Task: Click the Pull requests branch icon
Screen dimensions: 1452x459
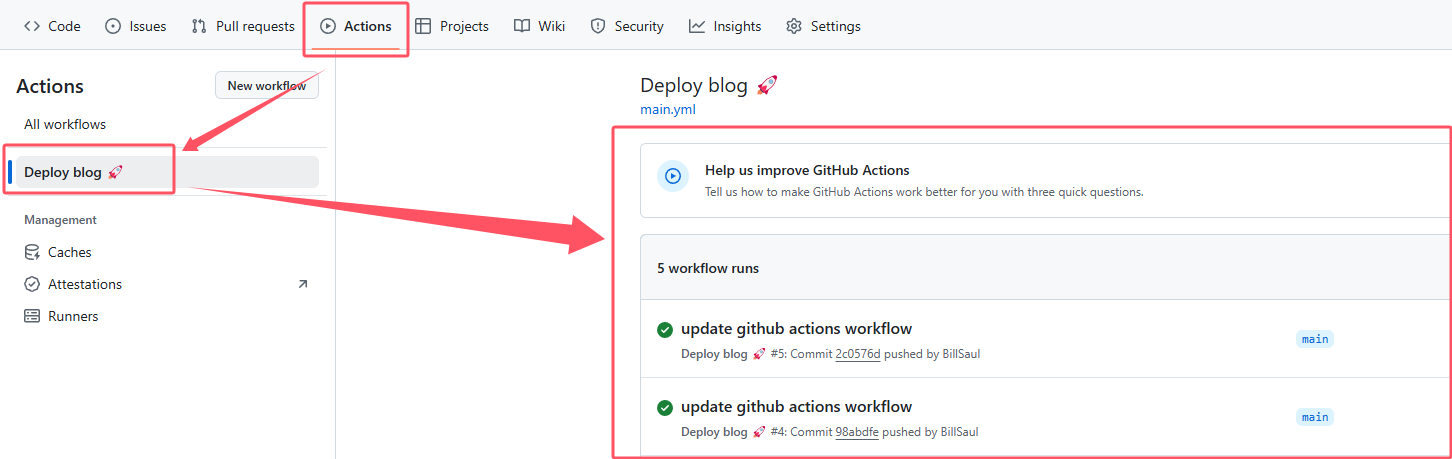Action: point(199,26)
